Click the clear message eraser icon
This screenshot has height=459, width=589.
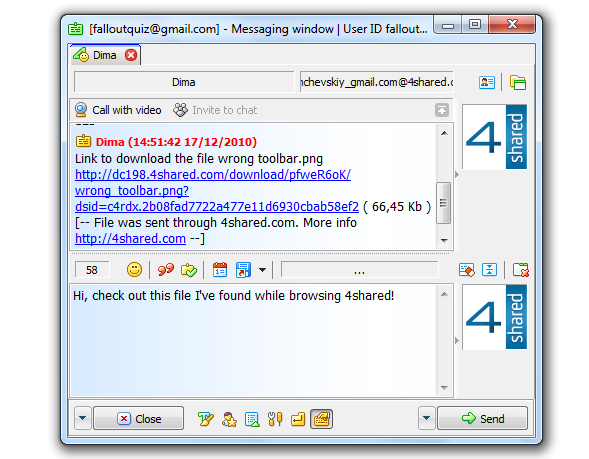(x=467, y=270)
